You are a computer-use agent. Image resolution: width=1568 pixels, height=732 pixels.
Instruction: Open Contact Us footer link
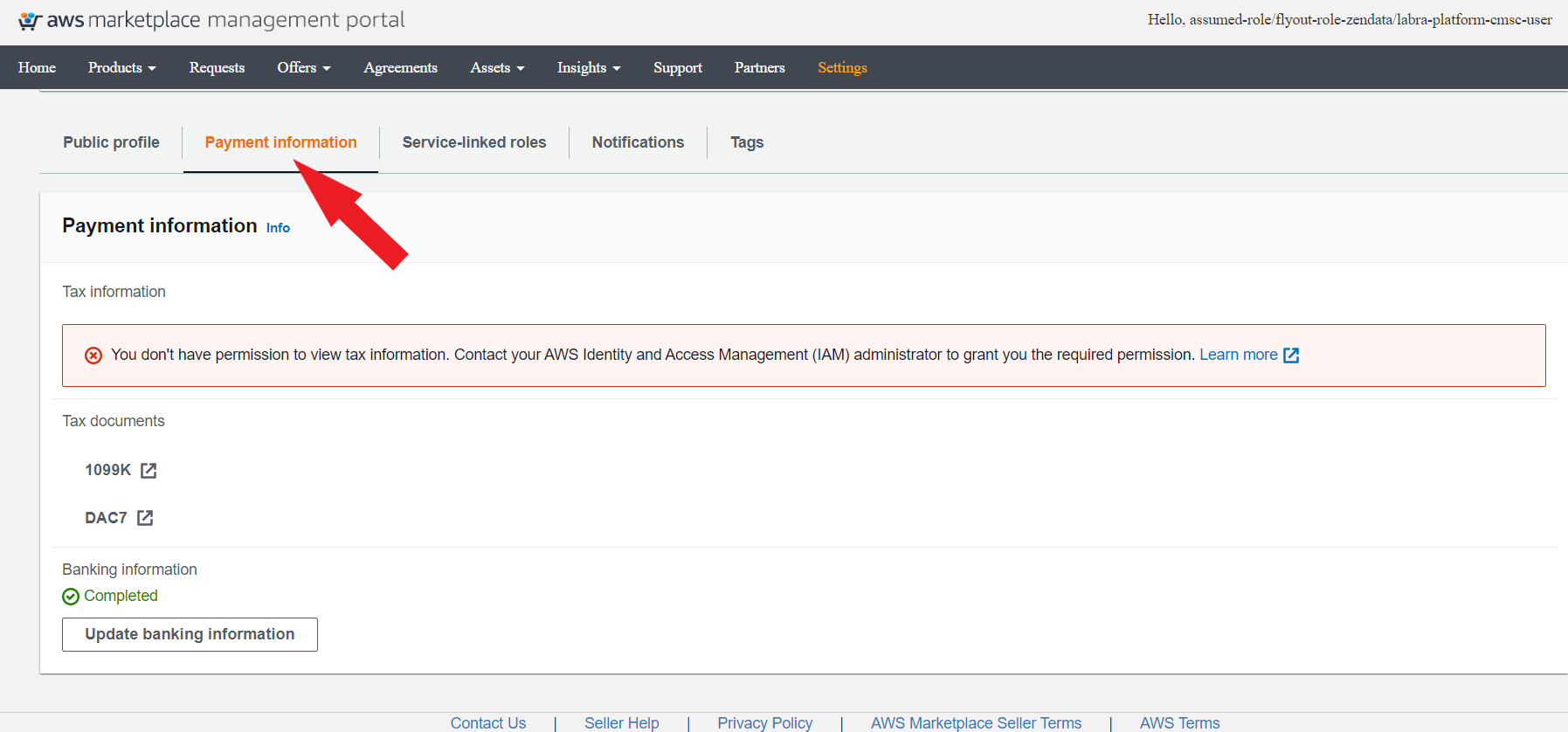(488, 722)
